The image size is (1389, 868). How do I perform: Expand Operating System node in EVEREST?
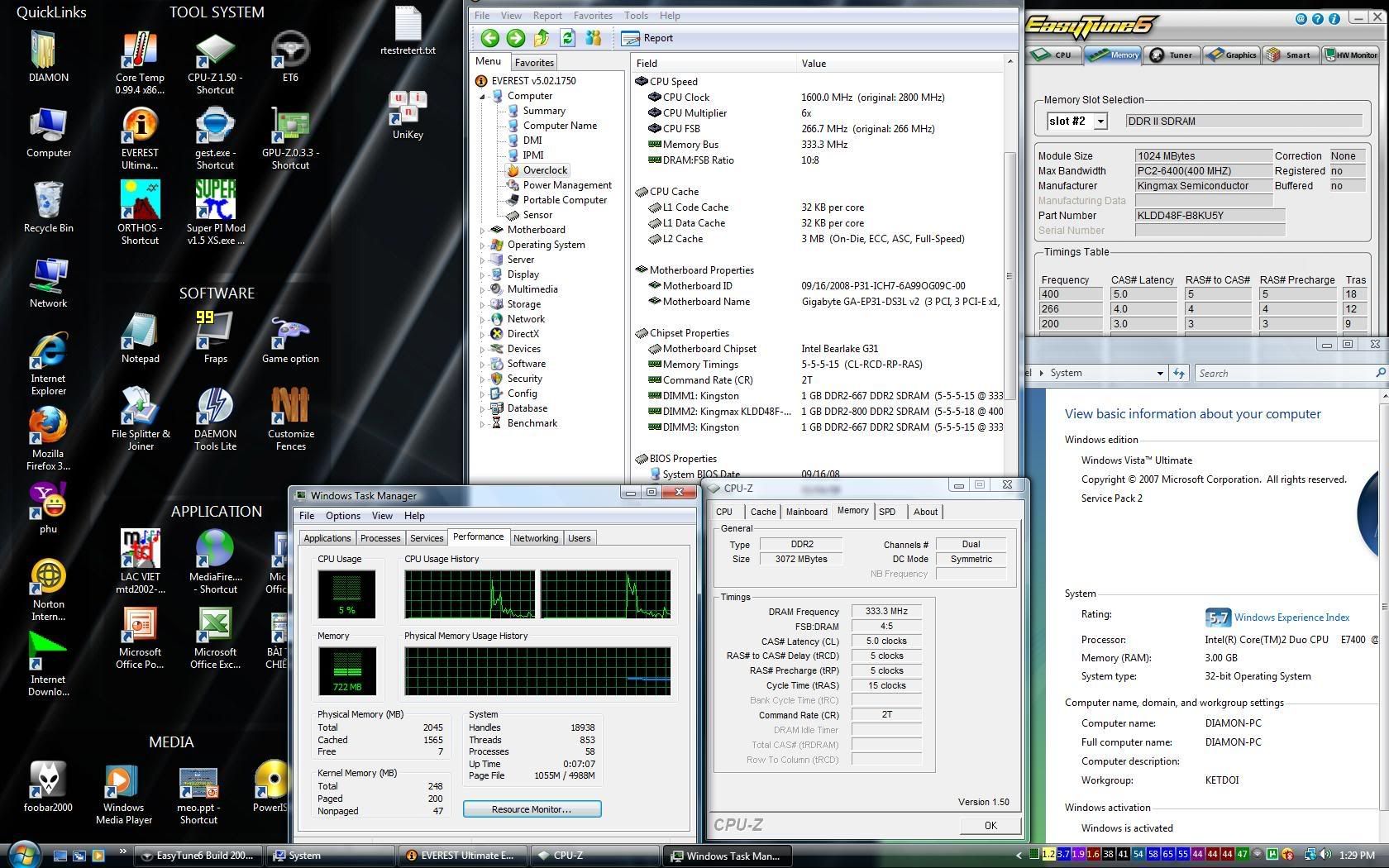pos(483,245)
